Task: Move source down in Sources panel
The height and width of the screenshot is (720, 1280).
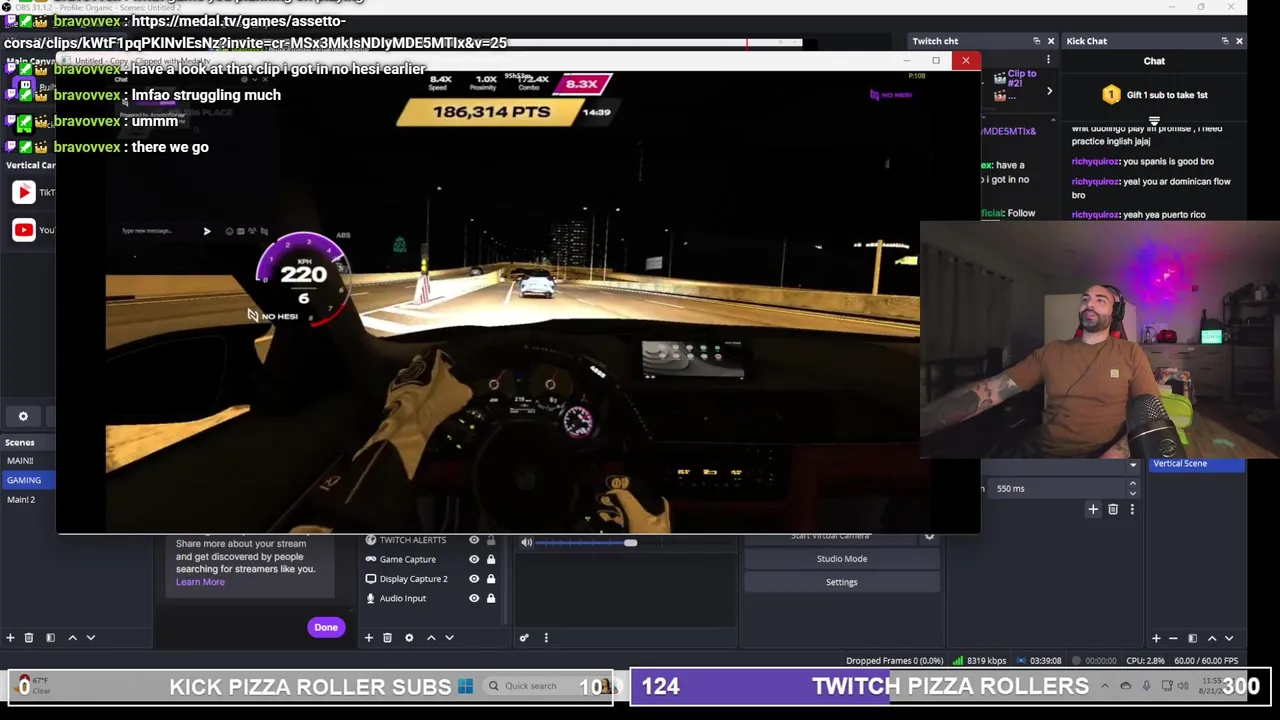Action: [449, 637]
